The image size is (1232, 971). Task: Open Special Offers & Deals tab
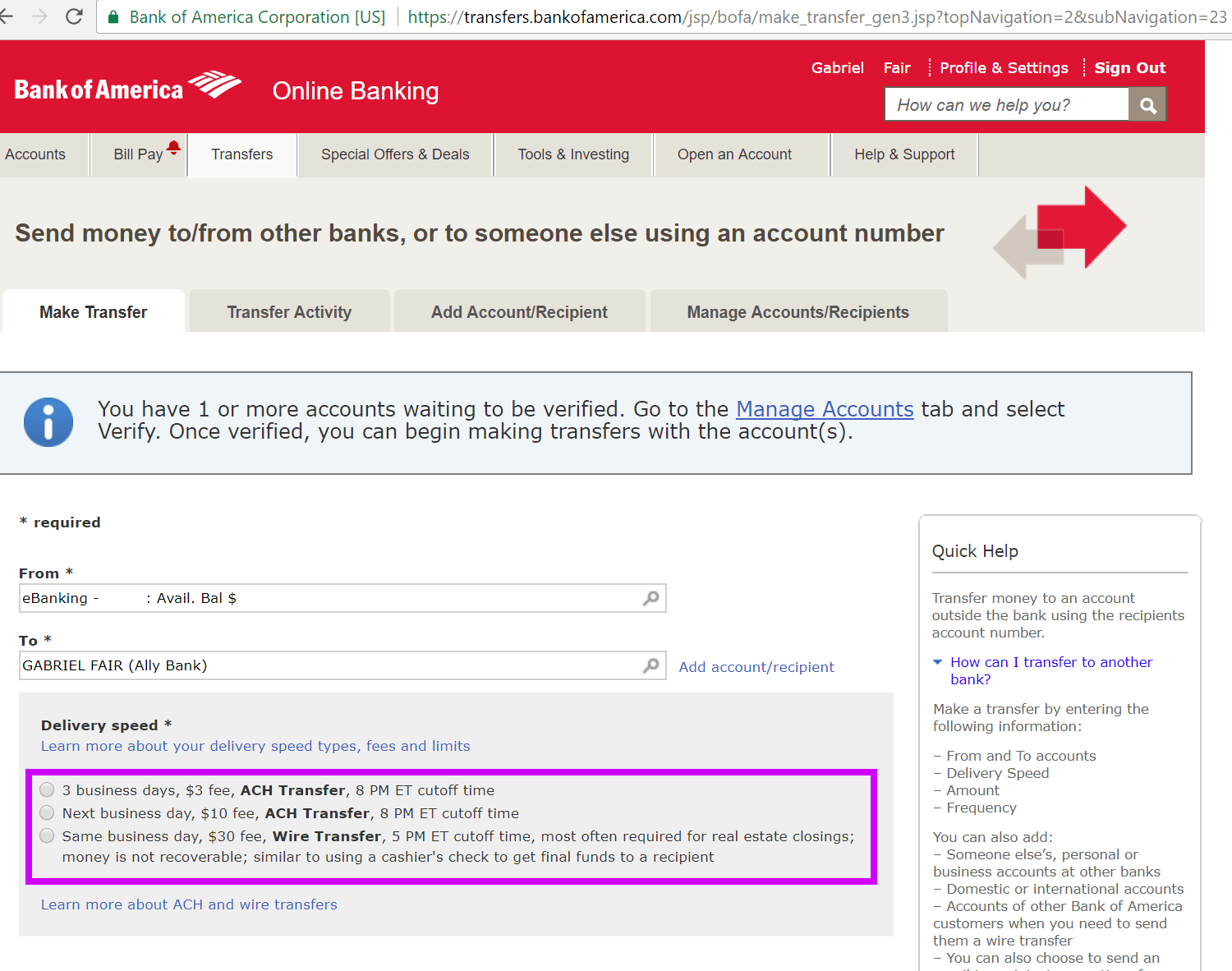(395, 154)
